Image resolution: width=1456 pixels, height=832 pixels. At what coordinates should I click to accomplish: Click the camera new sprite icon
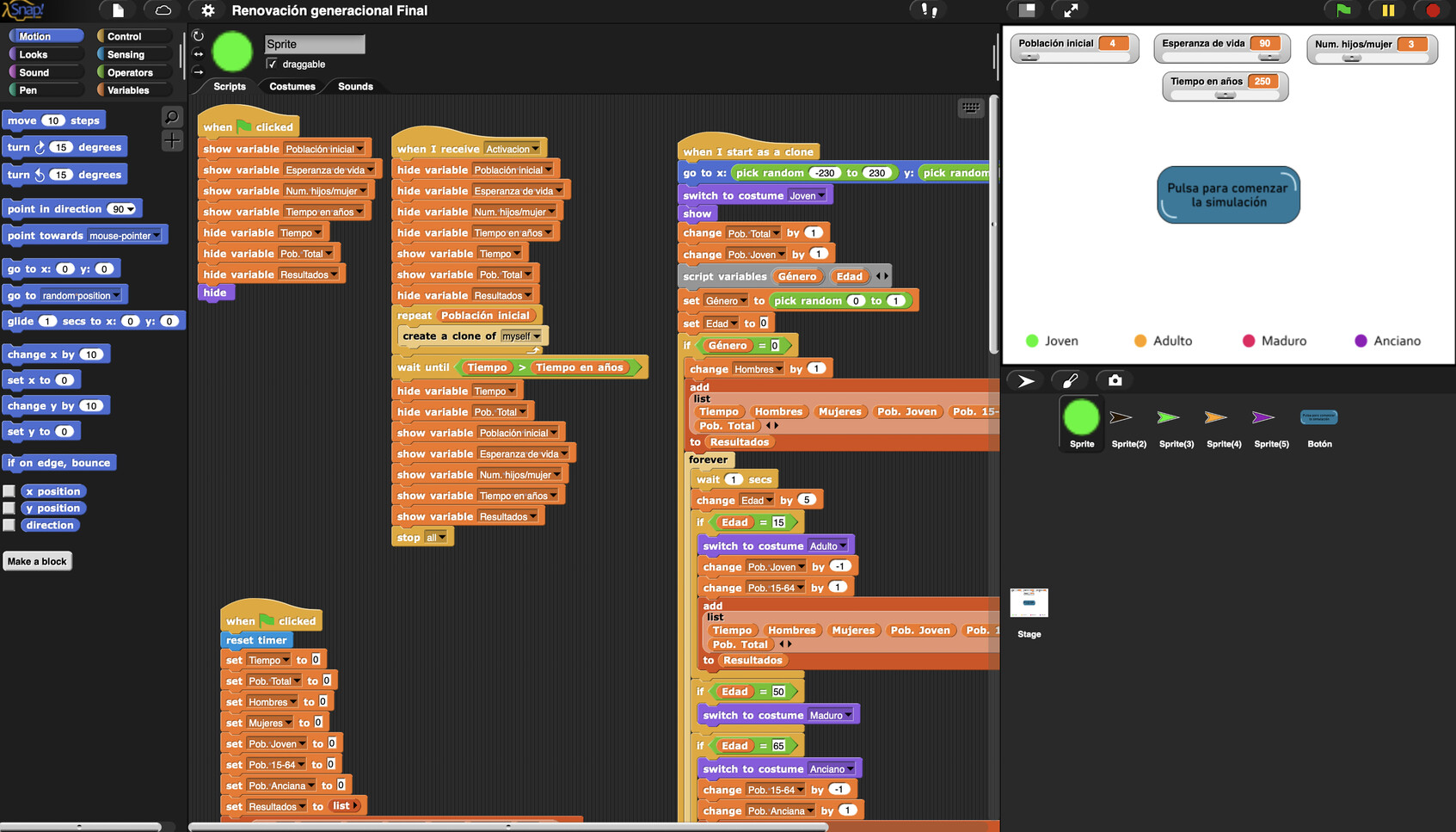click(1115, 380)
